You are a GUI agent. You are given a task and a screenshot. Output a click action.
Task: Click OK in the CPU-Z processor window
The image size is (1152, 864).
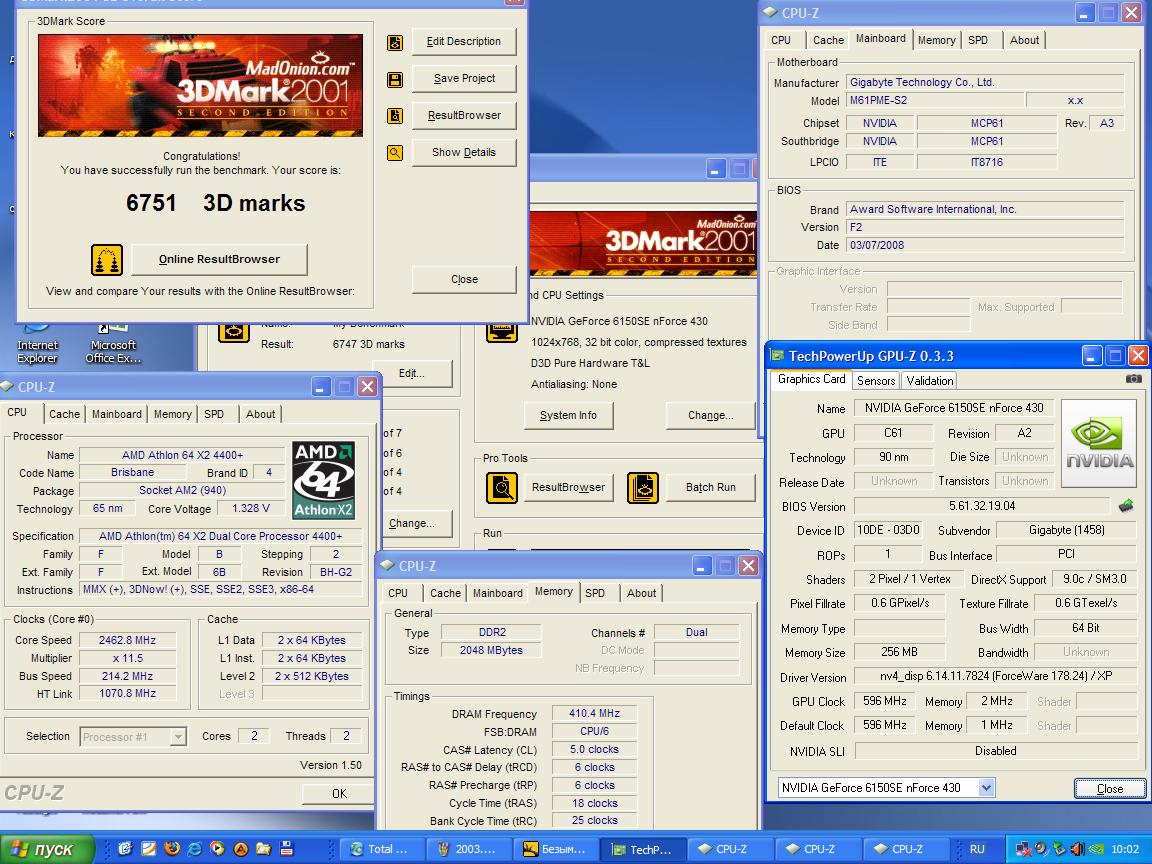click(x=339, y=793)
